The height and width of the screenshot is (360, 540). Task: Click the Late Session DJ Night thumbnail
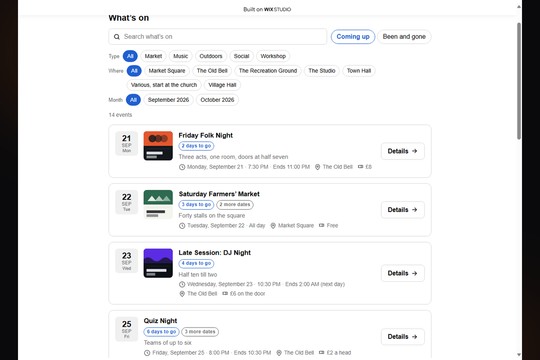[158, 263]
